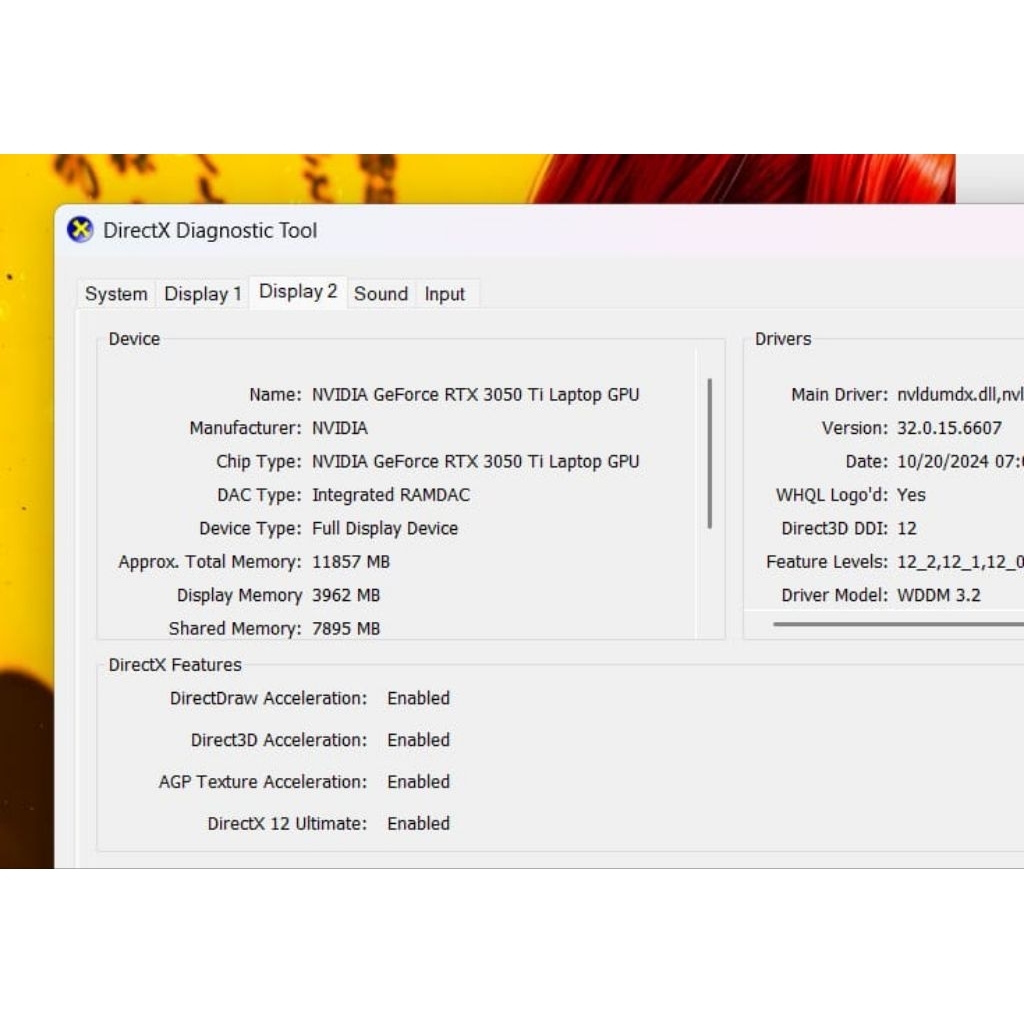Click the "Direct3D DDI:" label

[x=835, y=528]
